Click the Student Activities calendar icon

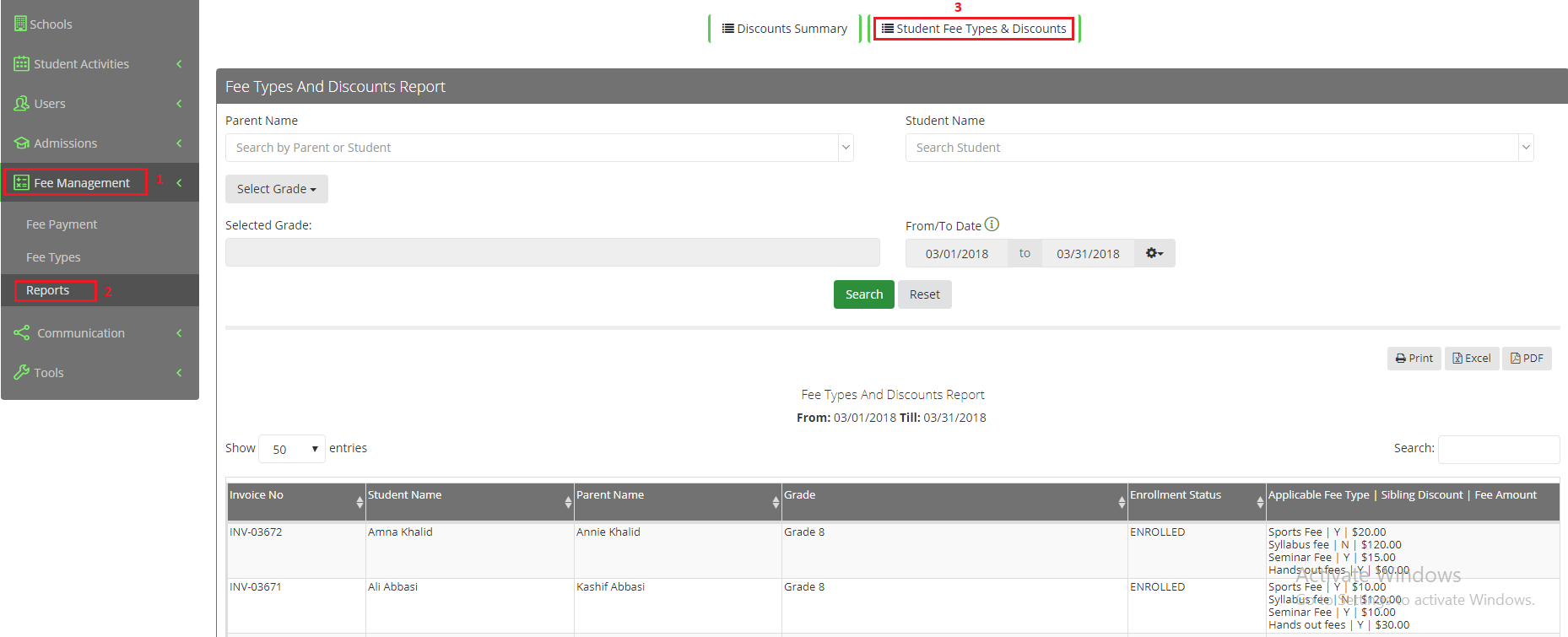click(21, 63)
